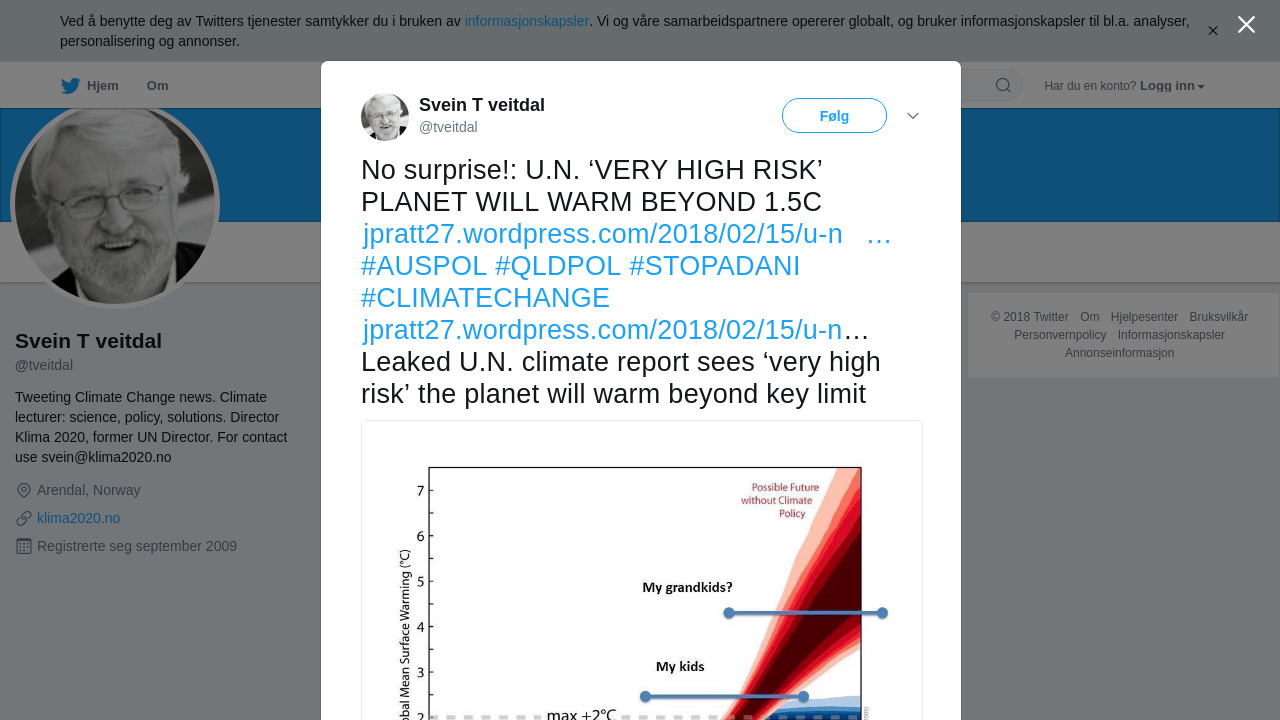Dismiss the cookie notice banner

tap(1213, 31)
